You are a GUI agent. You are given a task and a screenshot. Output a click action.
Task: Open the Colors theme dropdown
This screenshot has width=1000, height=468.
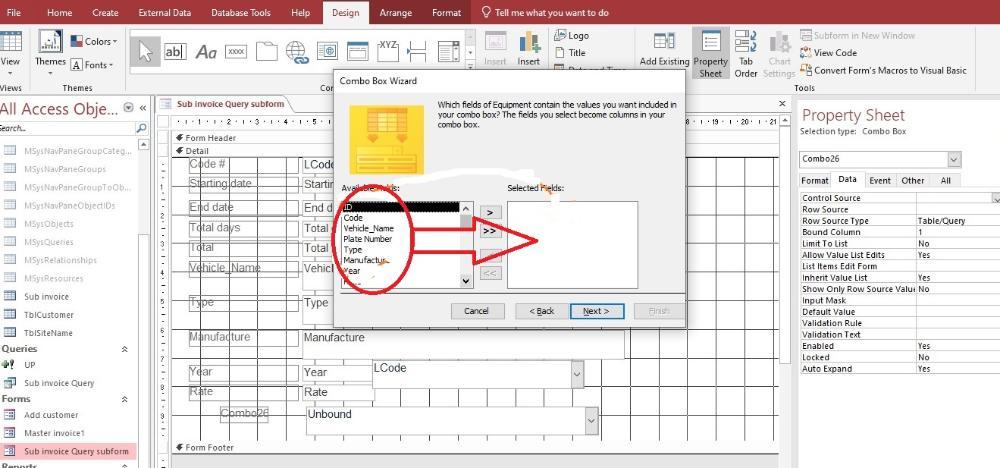93,41
